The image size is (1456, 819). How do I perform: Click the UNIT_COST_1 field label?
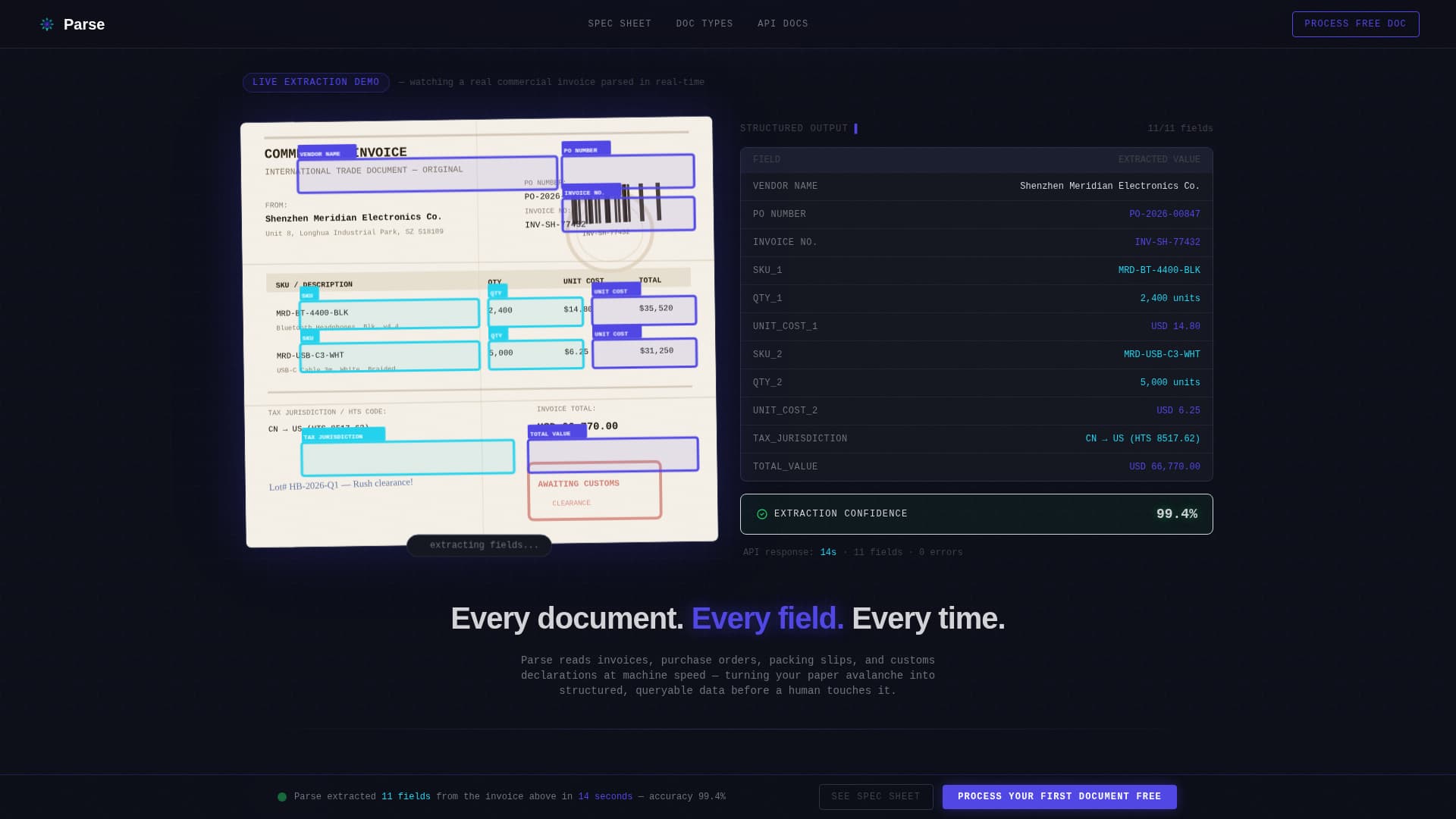785,327
